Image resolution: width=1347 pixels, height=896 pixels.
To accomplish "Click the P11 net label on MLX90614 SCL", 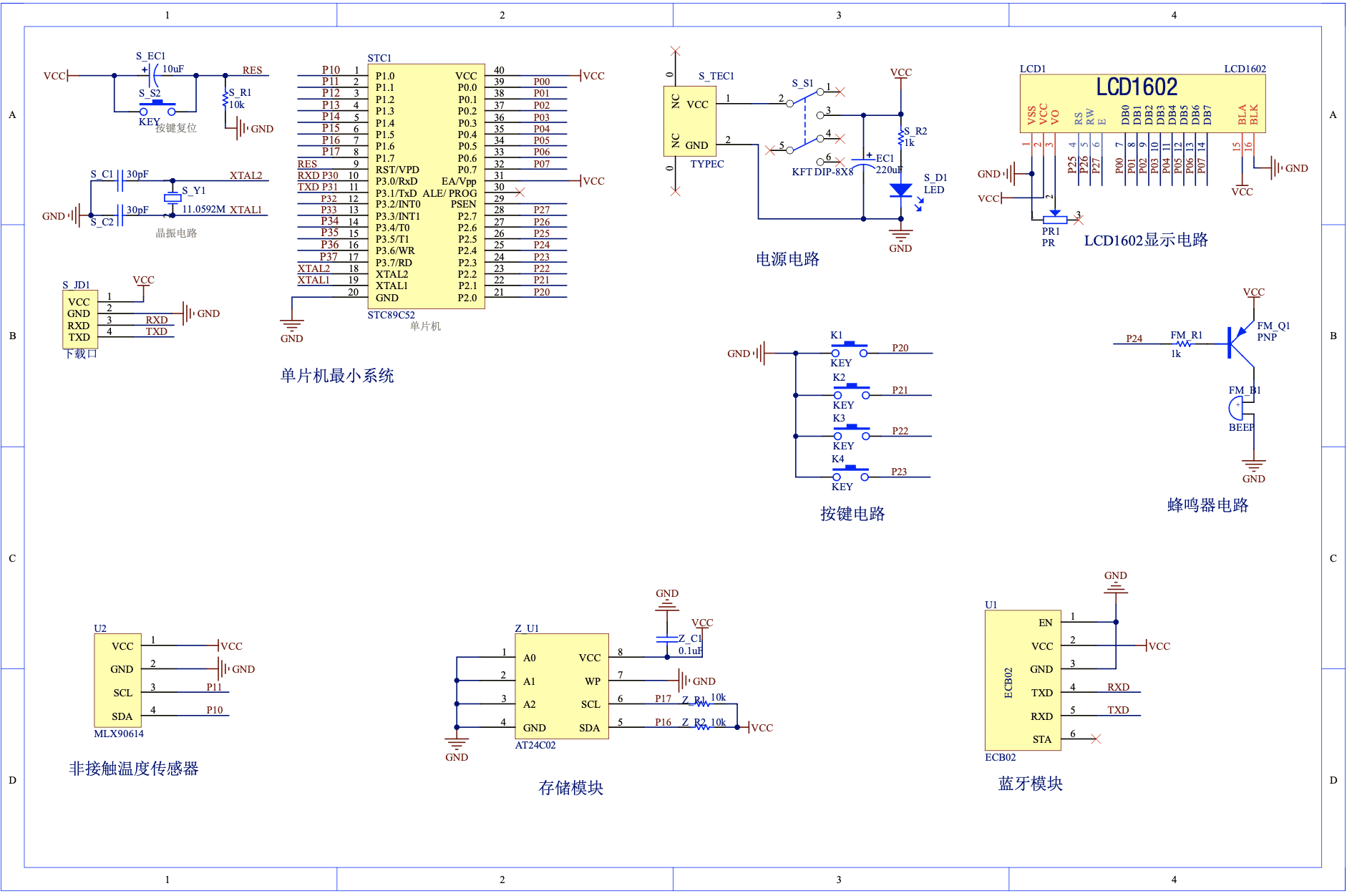I will 214,687.
